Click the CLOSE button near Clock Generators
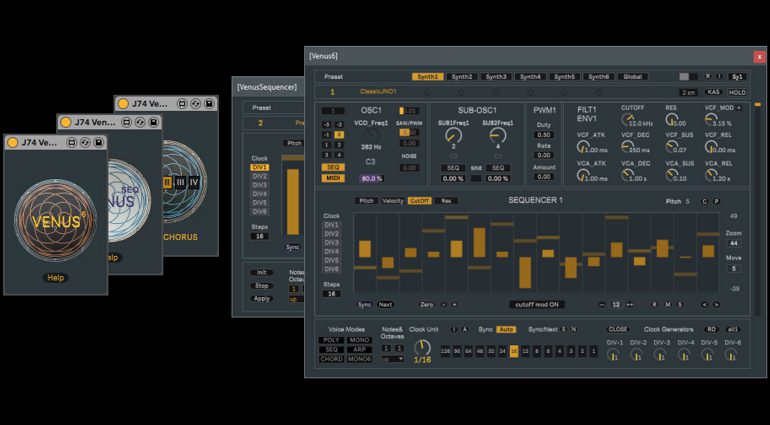The height and width of the screenshot is (425, 770). click(618, 328)
